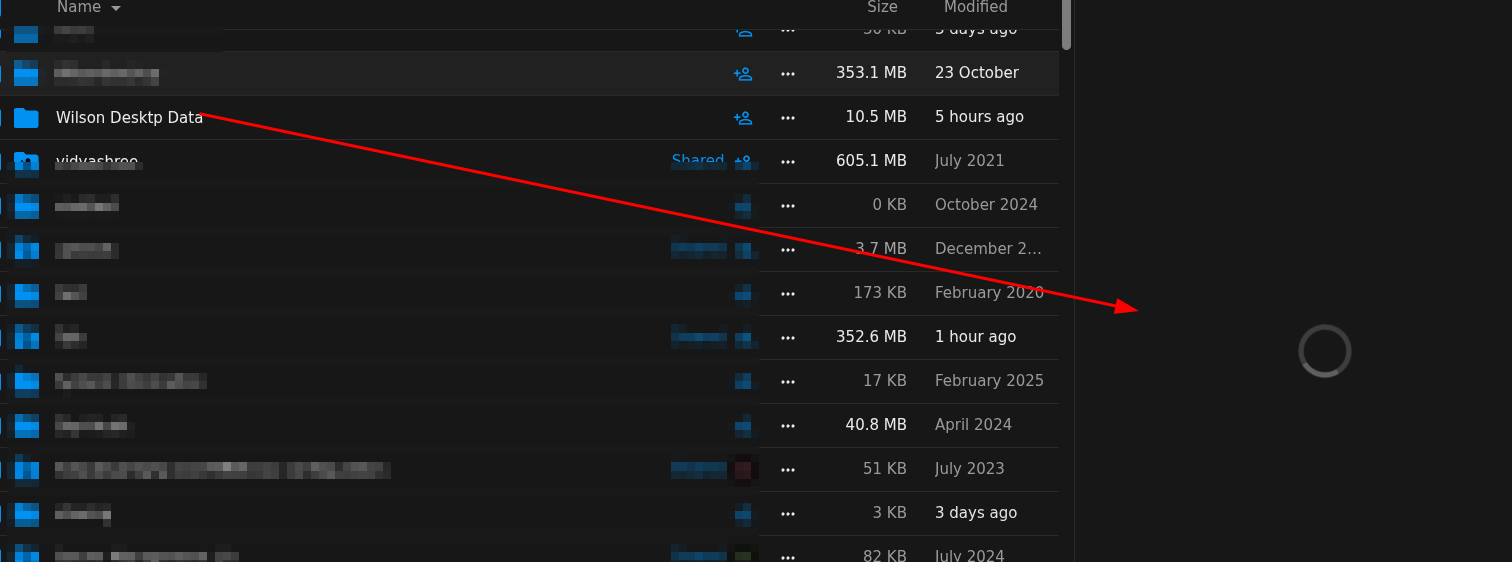Toggle the Name column sort arrow
1512x562 pixels.
coord(116,8)
